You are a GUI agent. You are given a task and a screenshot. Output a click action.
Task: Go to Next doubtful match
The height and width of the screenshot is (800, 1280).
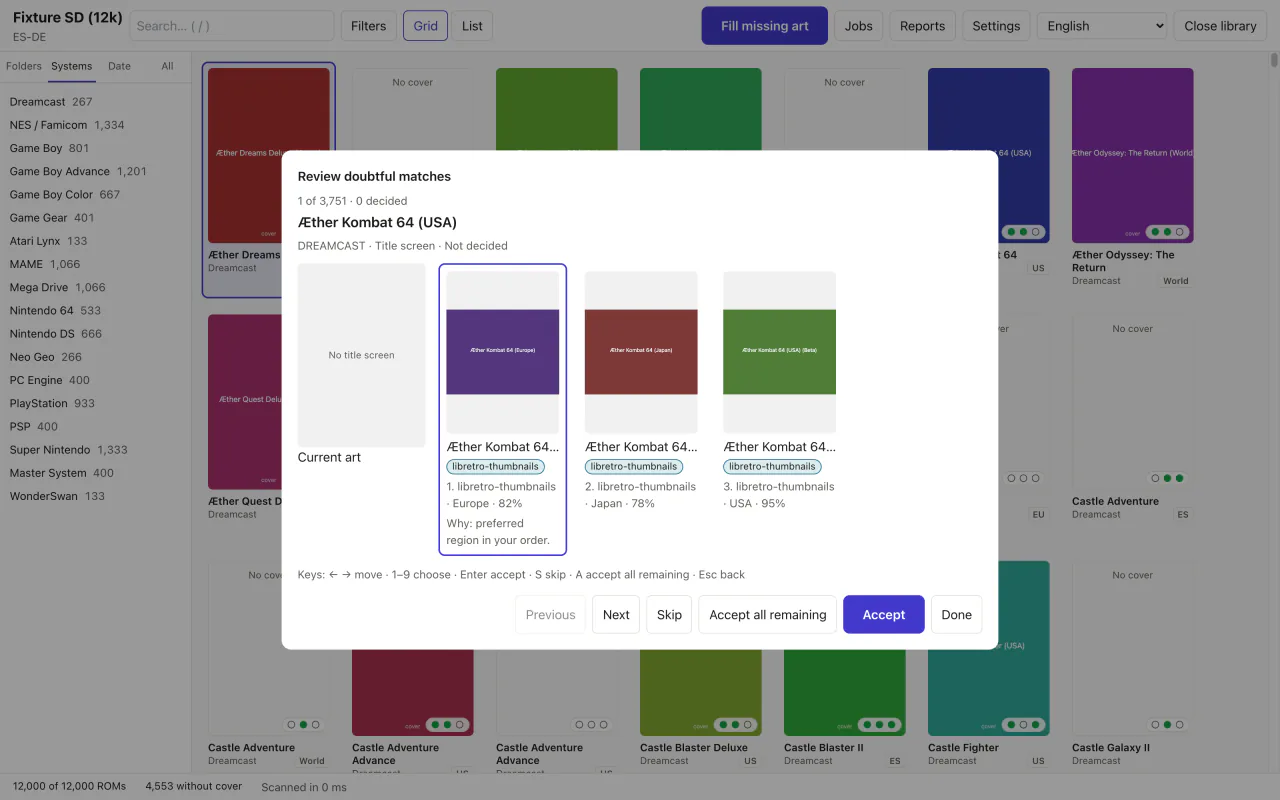point(616,614)
